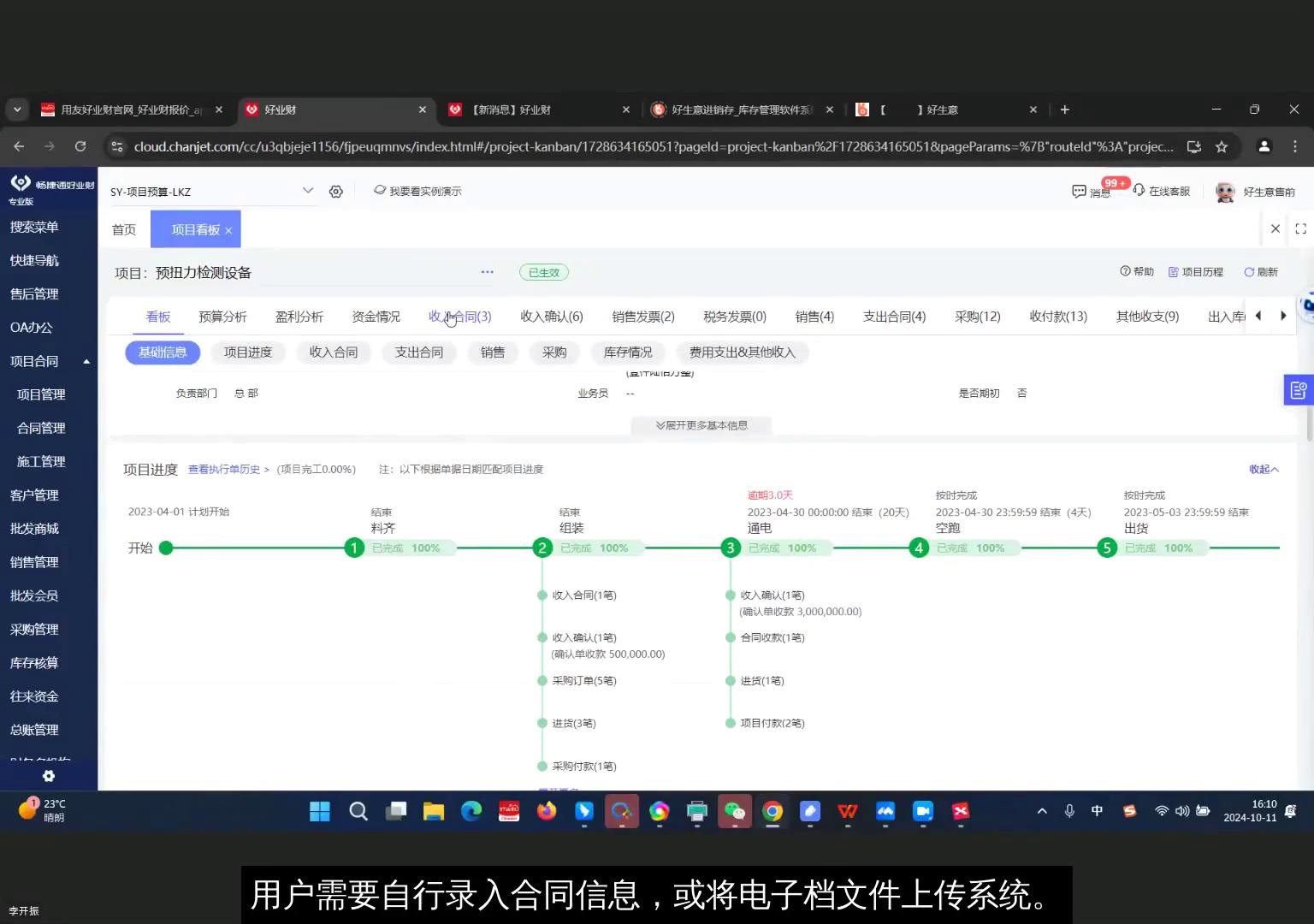View 项目历程 project history
Viewport: 1314px width, 924px height.
1195,271
